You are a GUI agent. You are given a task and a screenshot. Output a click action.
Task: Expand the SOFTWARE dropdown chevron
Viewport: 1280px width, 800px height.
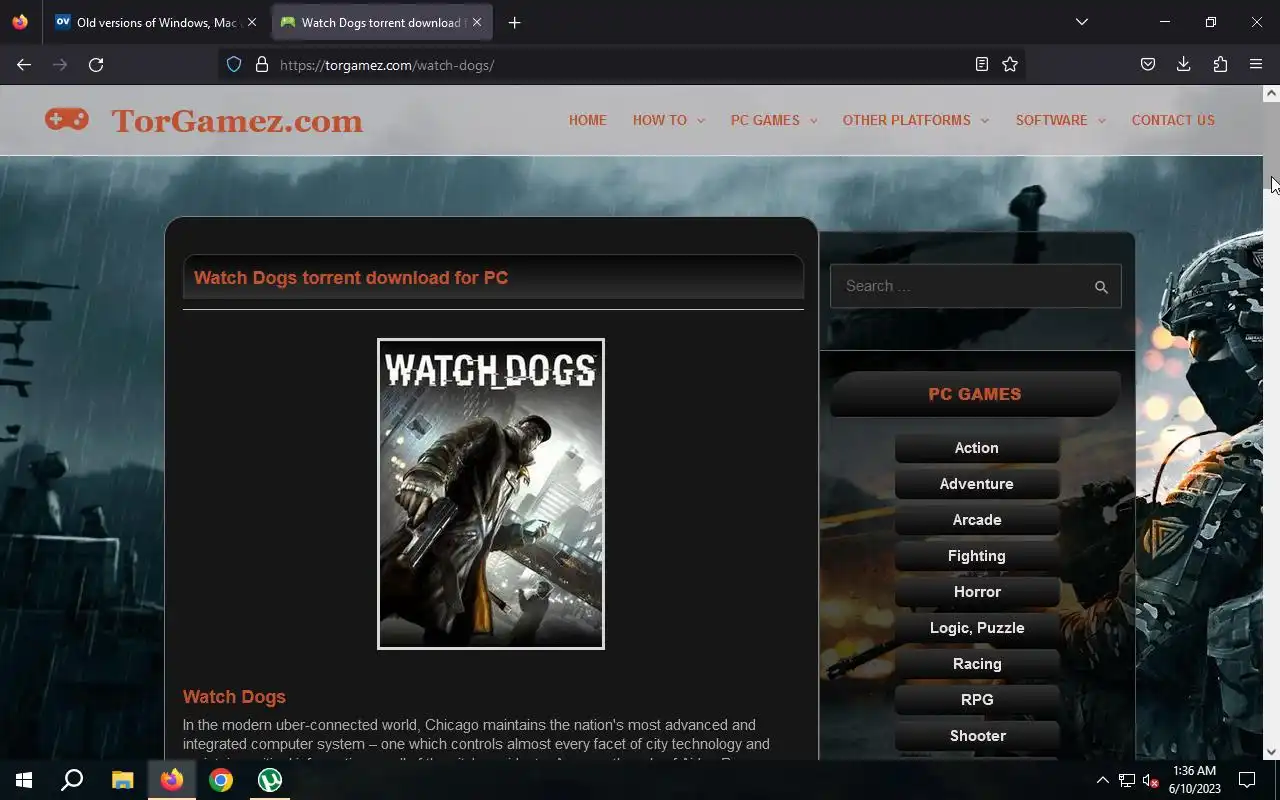[x=1102, y=121]
